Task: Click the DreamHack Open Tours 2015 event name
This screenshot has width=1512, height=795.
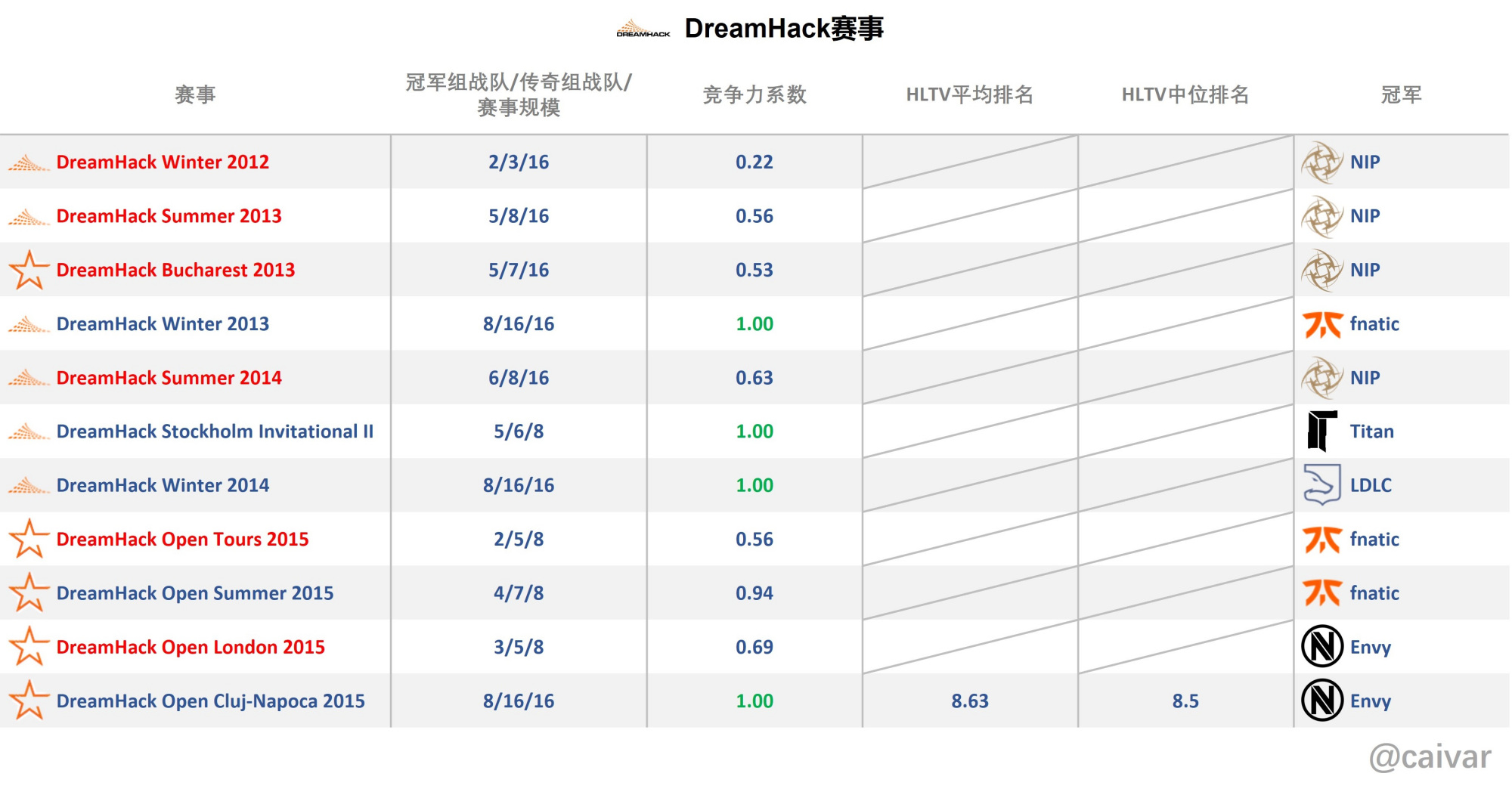Action: click(182, 540)
